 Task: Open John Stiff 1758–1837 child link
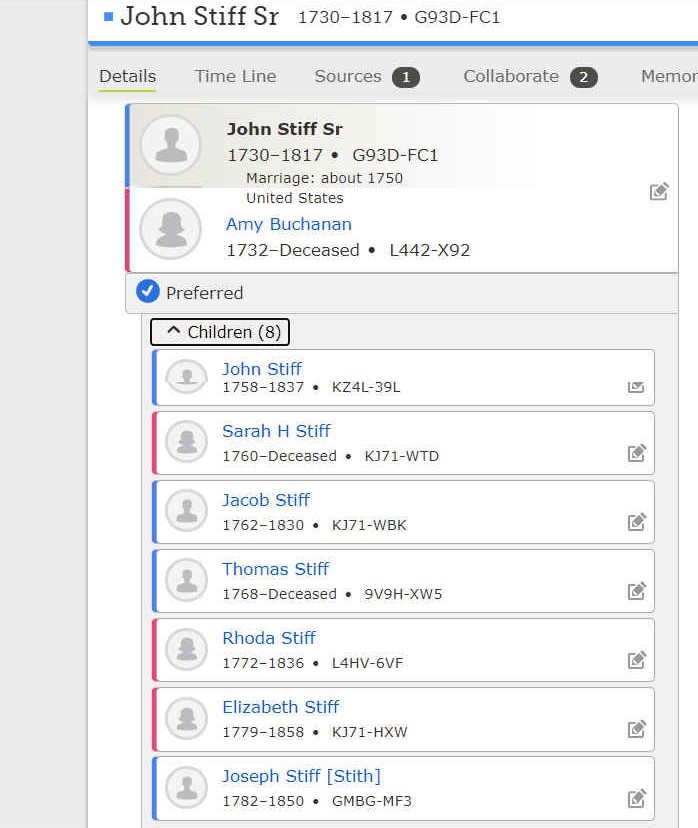pos(261,369)
